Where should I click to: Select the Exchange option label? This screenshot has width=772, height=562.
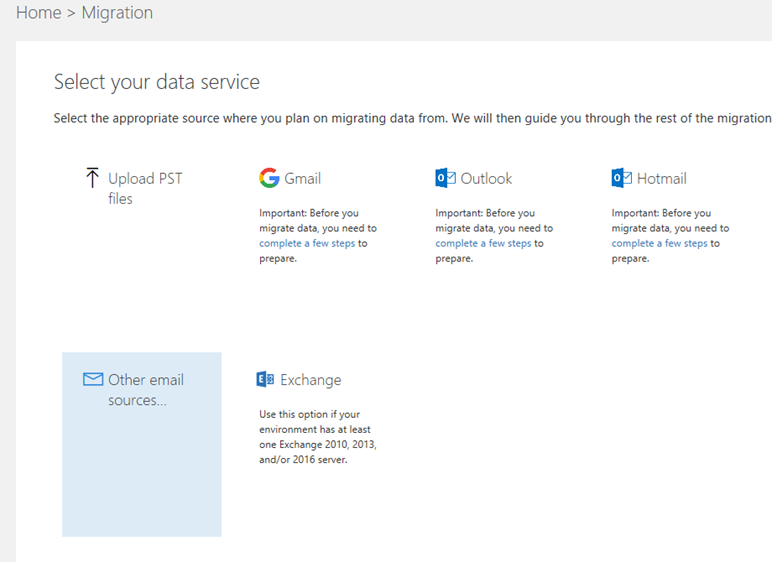point(311,380)
